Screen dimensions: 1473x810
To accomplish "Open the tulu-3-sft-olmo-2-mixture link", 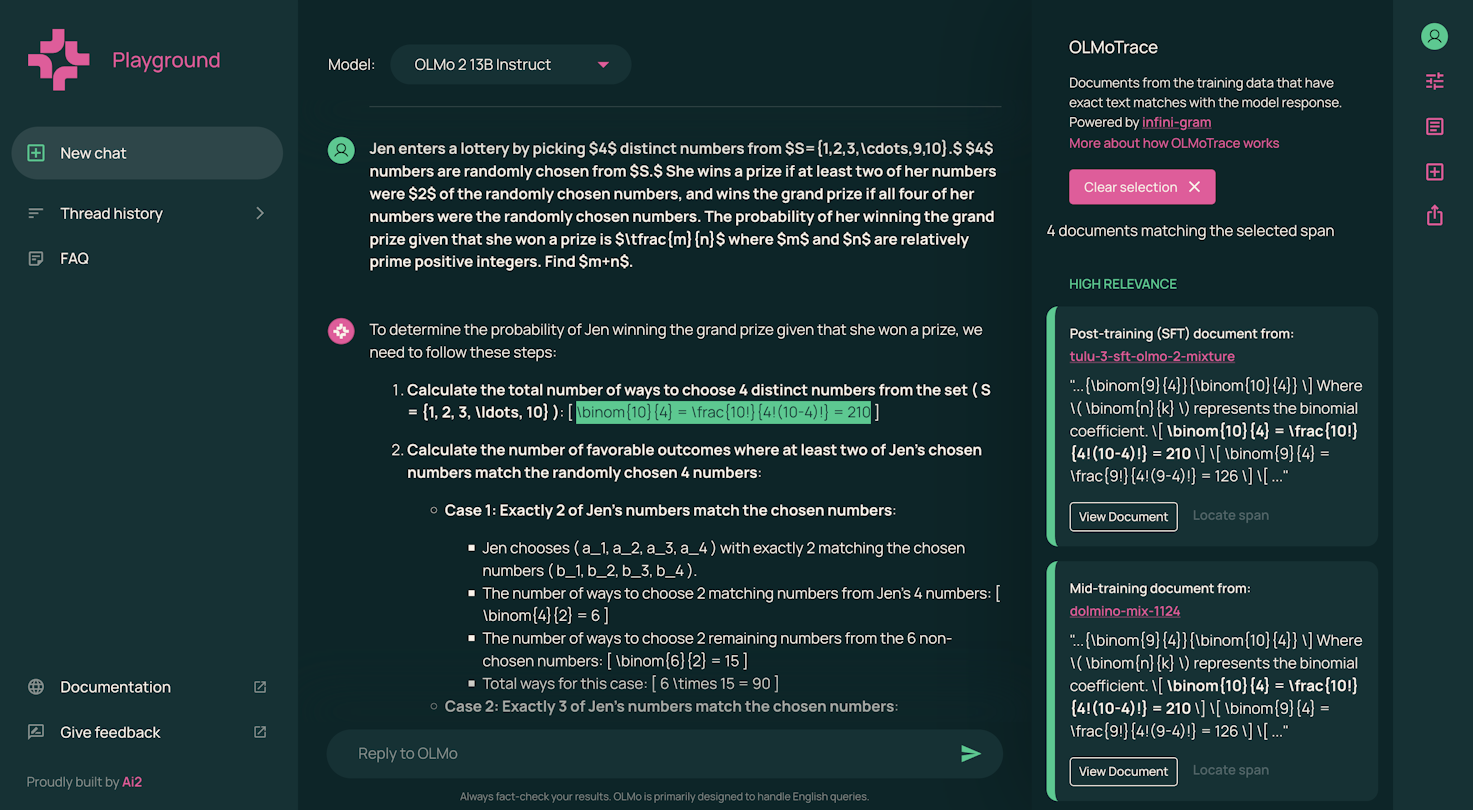I will click(1152, 356).
